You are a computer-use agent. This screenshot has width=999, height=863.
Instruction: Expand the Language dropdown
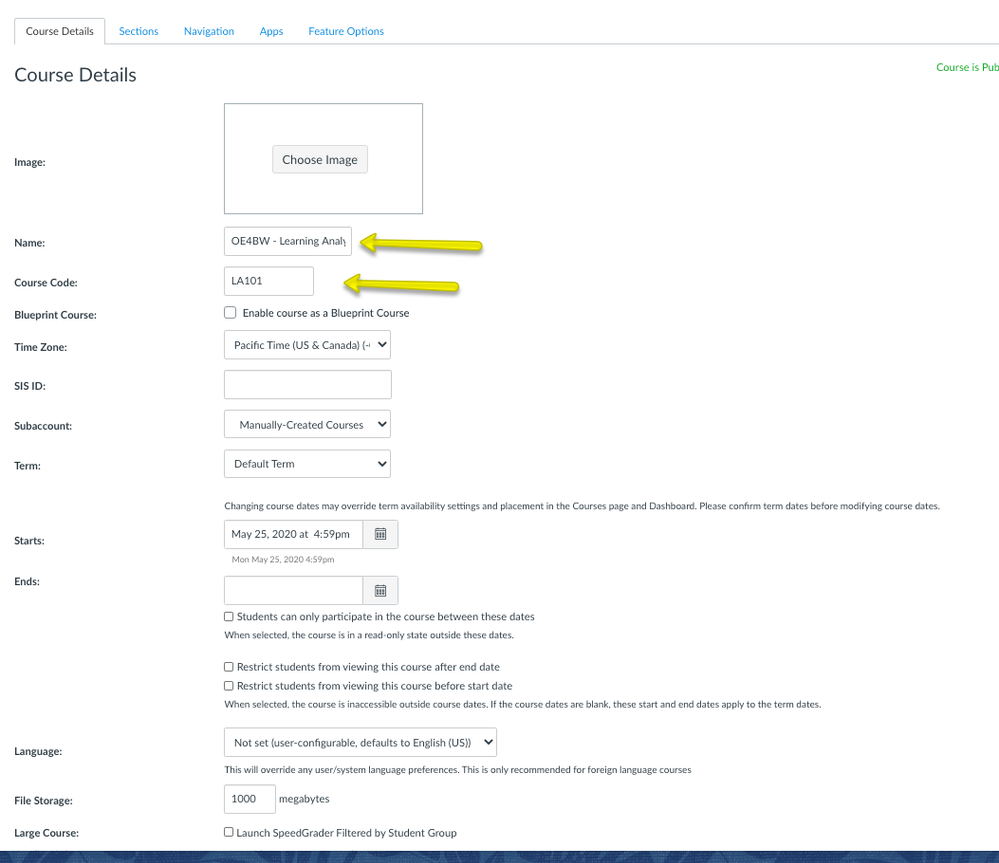tap(360, 742)
